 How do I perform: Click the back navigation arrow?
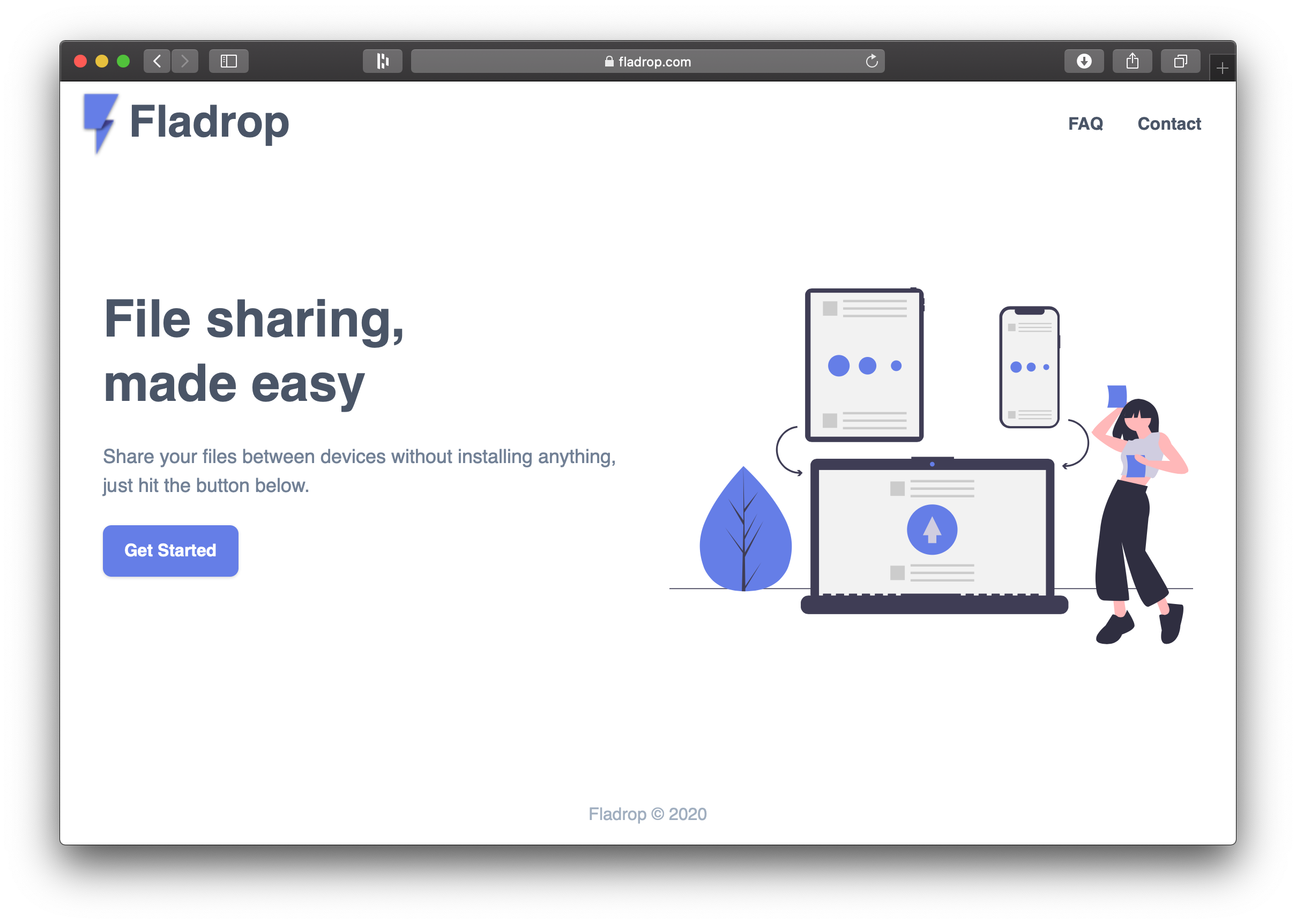point(157,61)
